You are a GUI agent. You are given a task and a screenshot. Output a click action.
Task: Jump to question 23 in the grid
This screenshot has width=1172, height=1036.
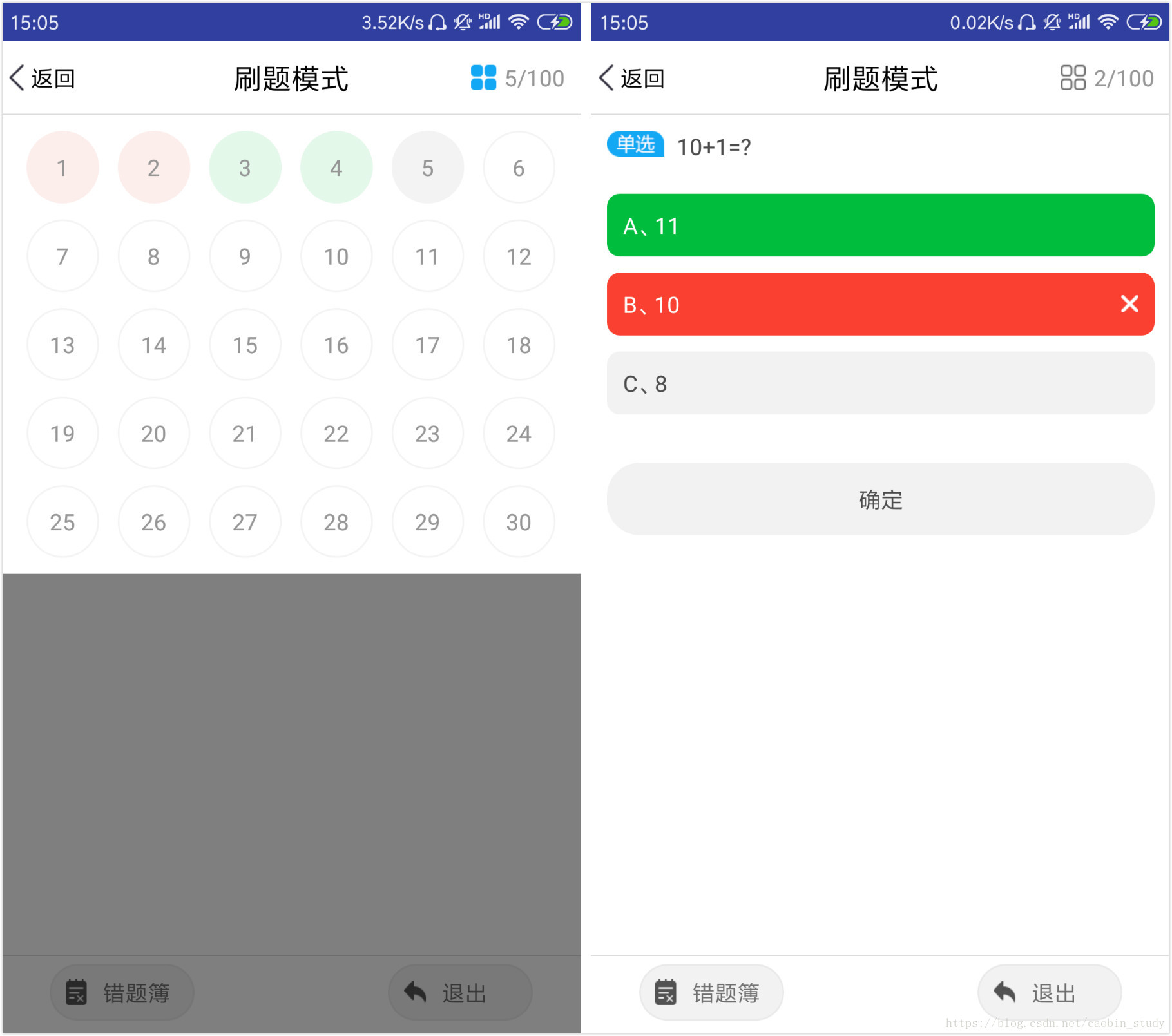pyautogui.click(x=427, y=433)
